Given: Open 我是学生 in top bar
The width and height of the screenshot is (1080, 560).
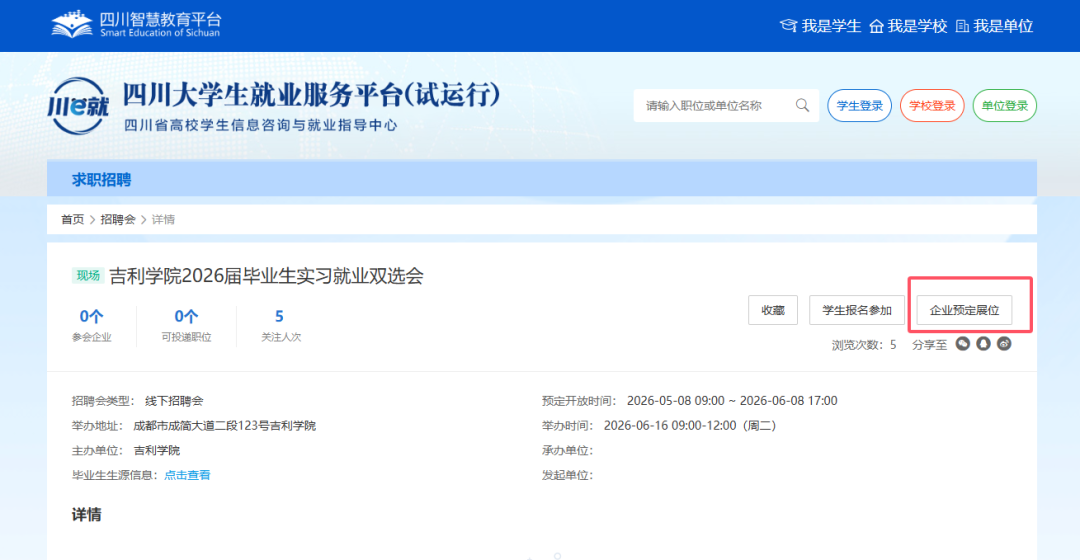Looking at the screenshot, I should (x=820, y=26).
